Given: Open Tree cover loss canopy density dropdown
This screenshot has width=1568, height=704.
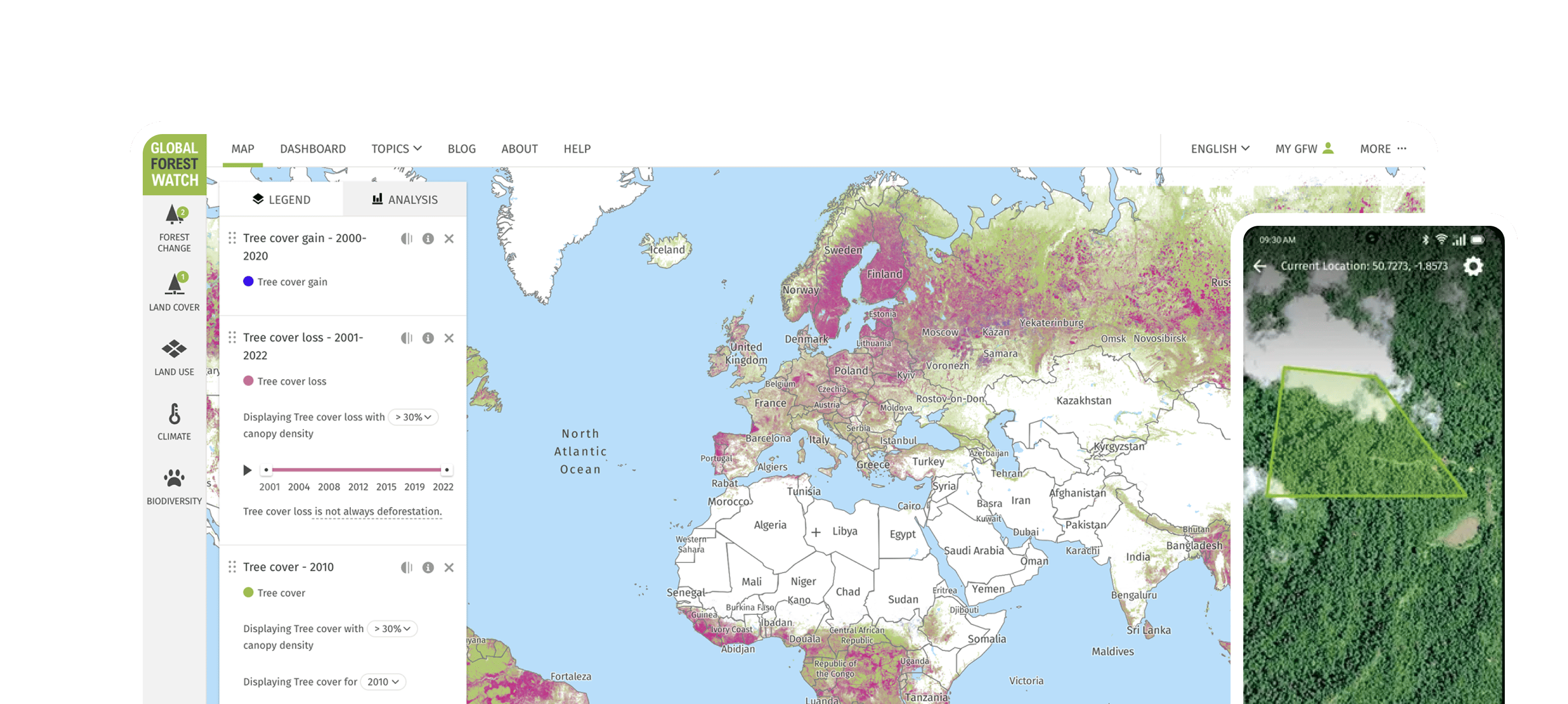Looking at the screenshot, I should pyautogui.click(x=413, y=417).
